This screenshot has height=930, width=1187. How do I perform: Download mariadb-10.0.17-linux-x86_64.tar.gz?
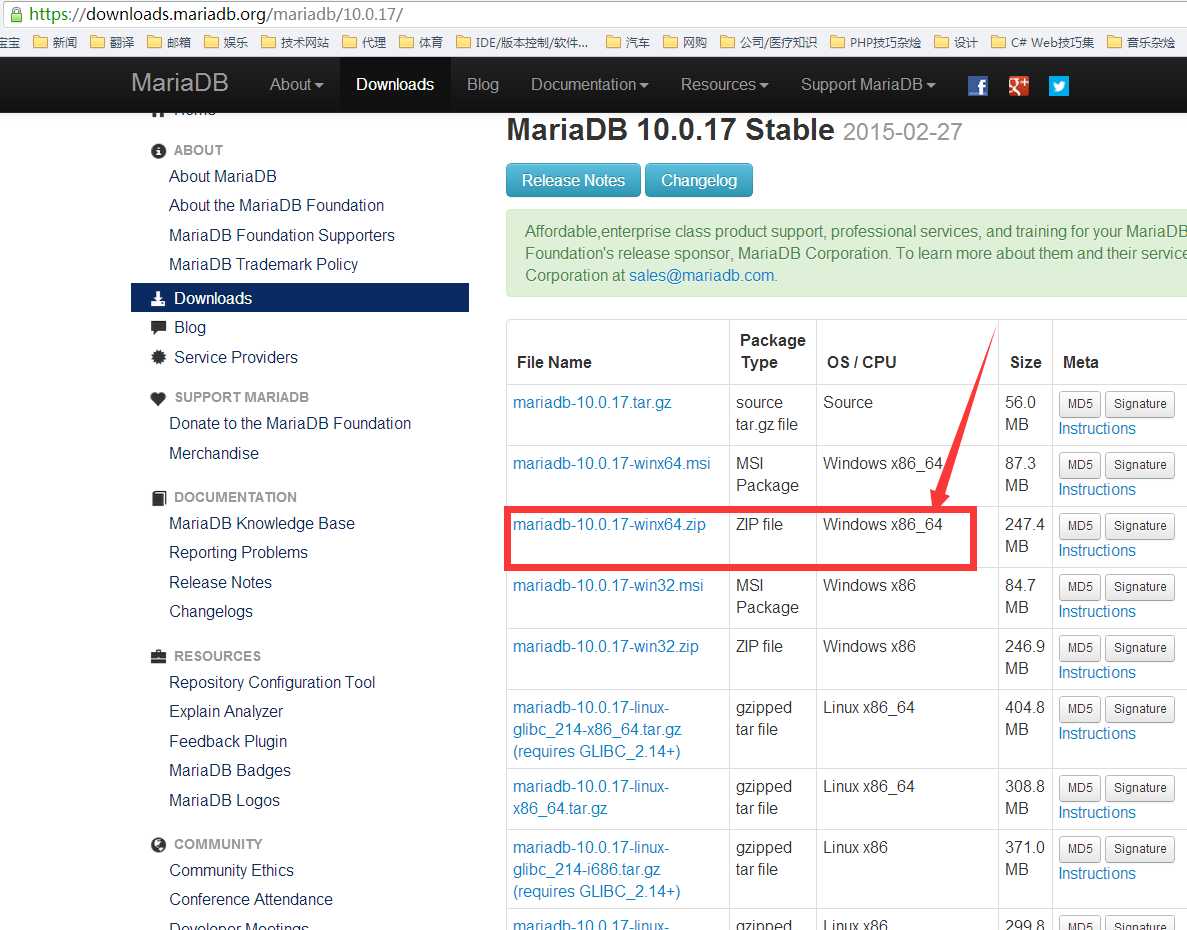(x=590, y=798)
